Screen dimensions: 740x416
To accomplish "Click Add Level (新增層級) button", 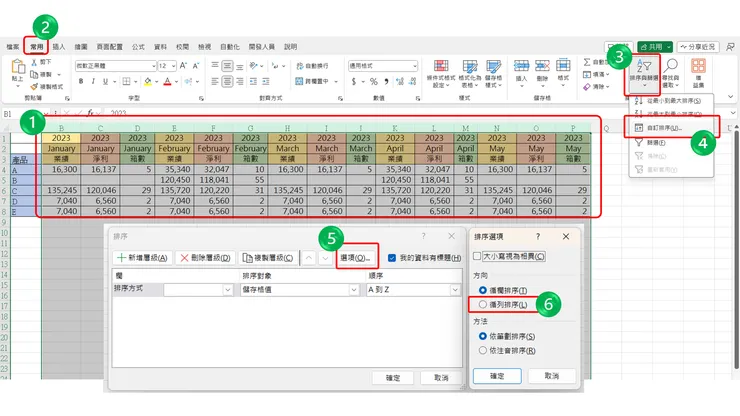I will (143, 258).
